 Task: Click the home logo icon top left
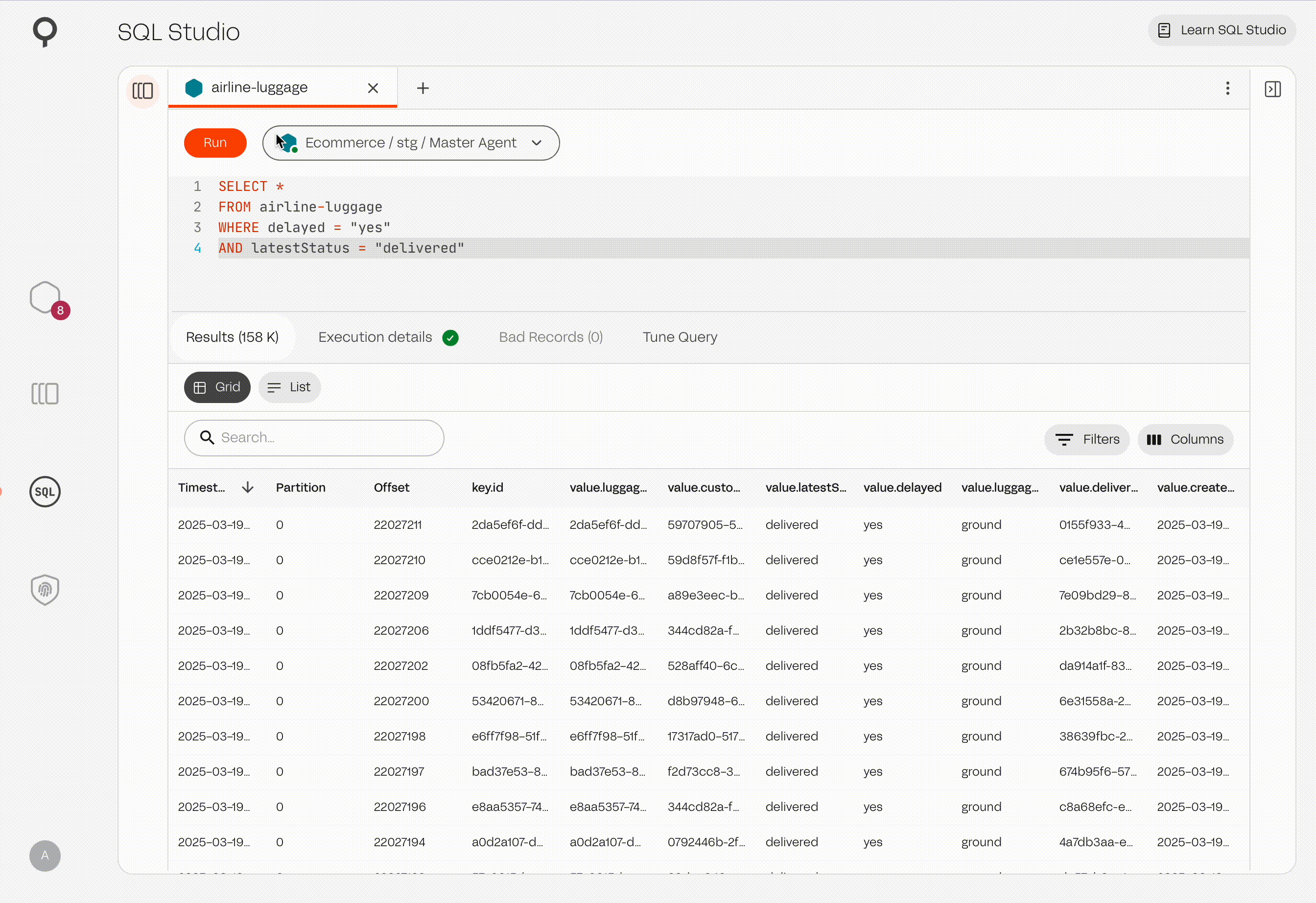point(45,31)
